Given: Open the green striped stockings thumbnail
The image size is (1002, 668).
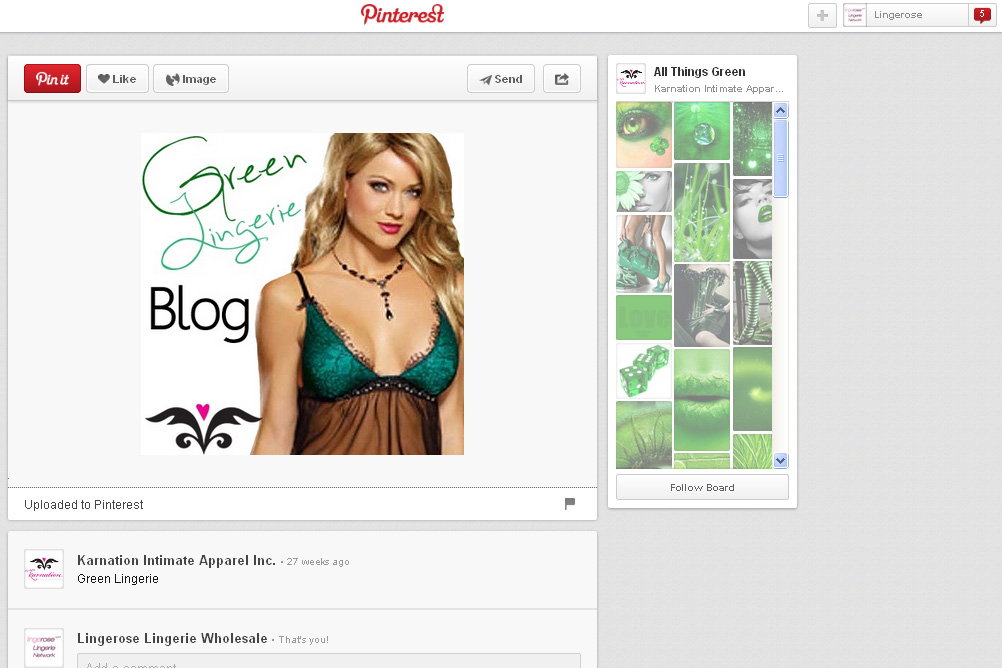Looking at the screenshot, I should click(752, 303).
